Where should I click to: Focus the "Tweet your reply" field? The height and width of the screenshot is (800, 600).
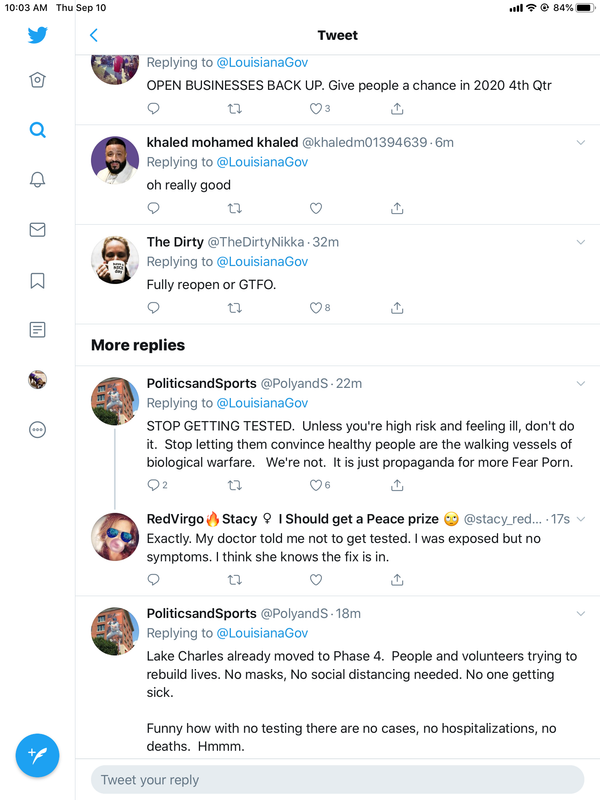[x=337, y=780]
